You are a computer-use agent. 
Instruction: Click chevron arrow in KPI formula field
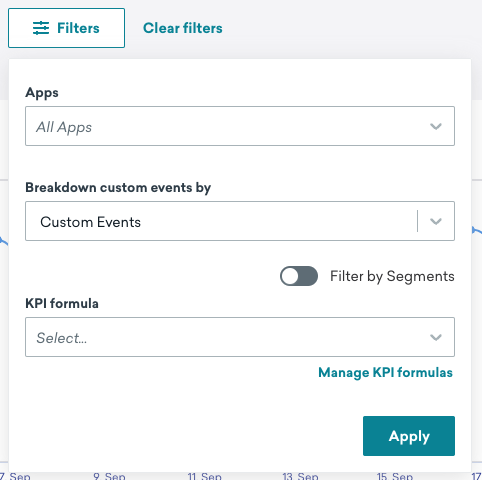tap(436, 337)
